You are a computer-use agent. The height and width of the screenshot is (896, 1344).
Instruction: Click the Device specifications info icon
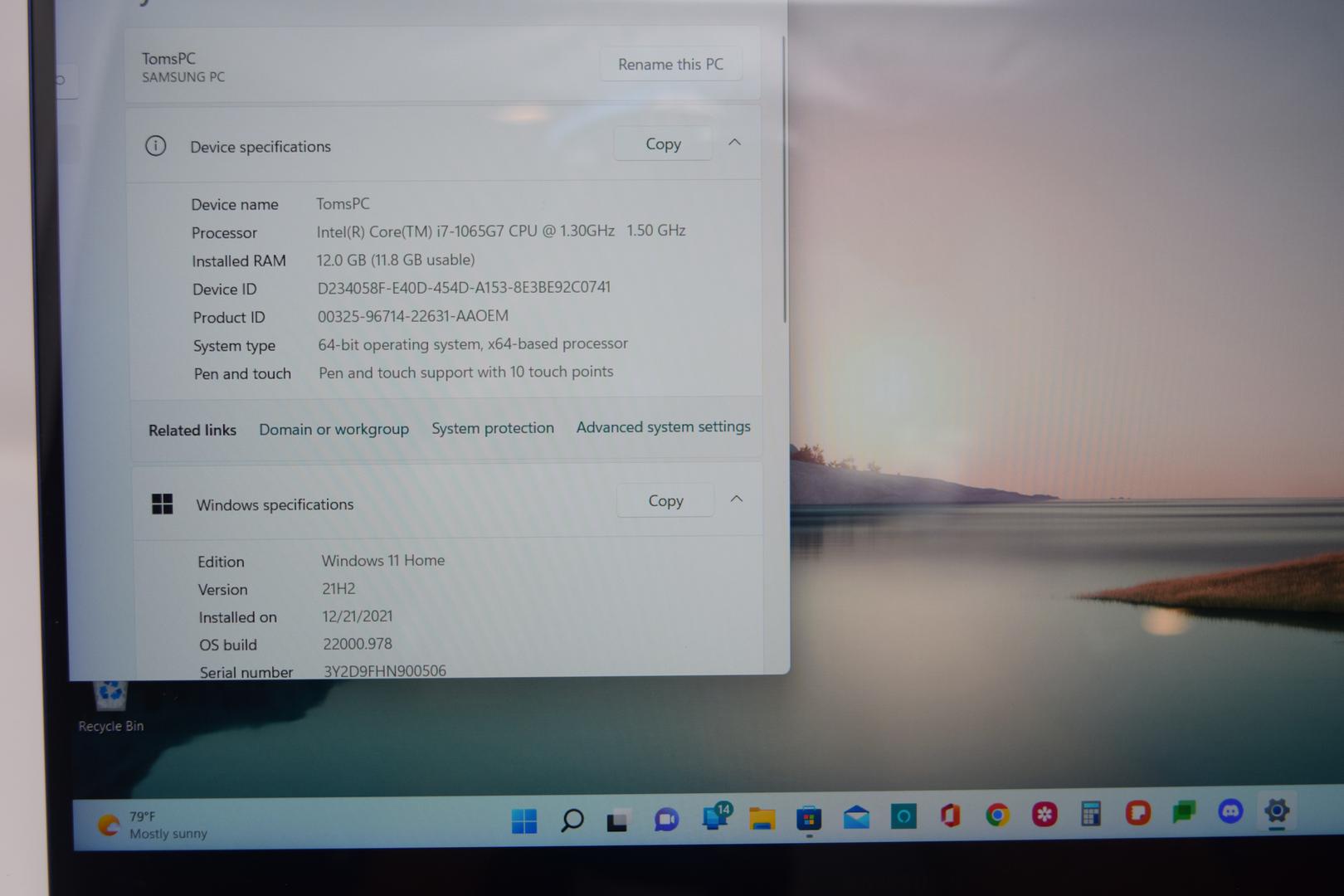pyautogui.click(x=155, y=146)
